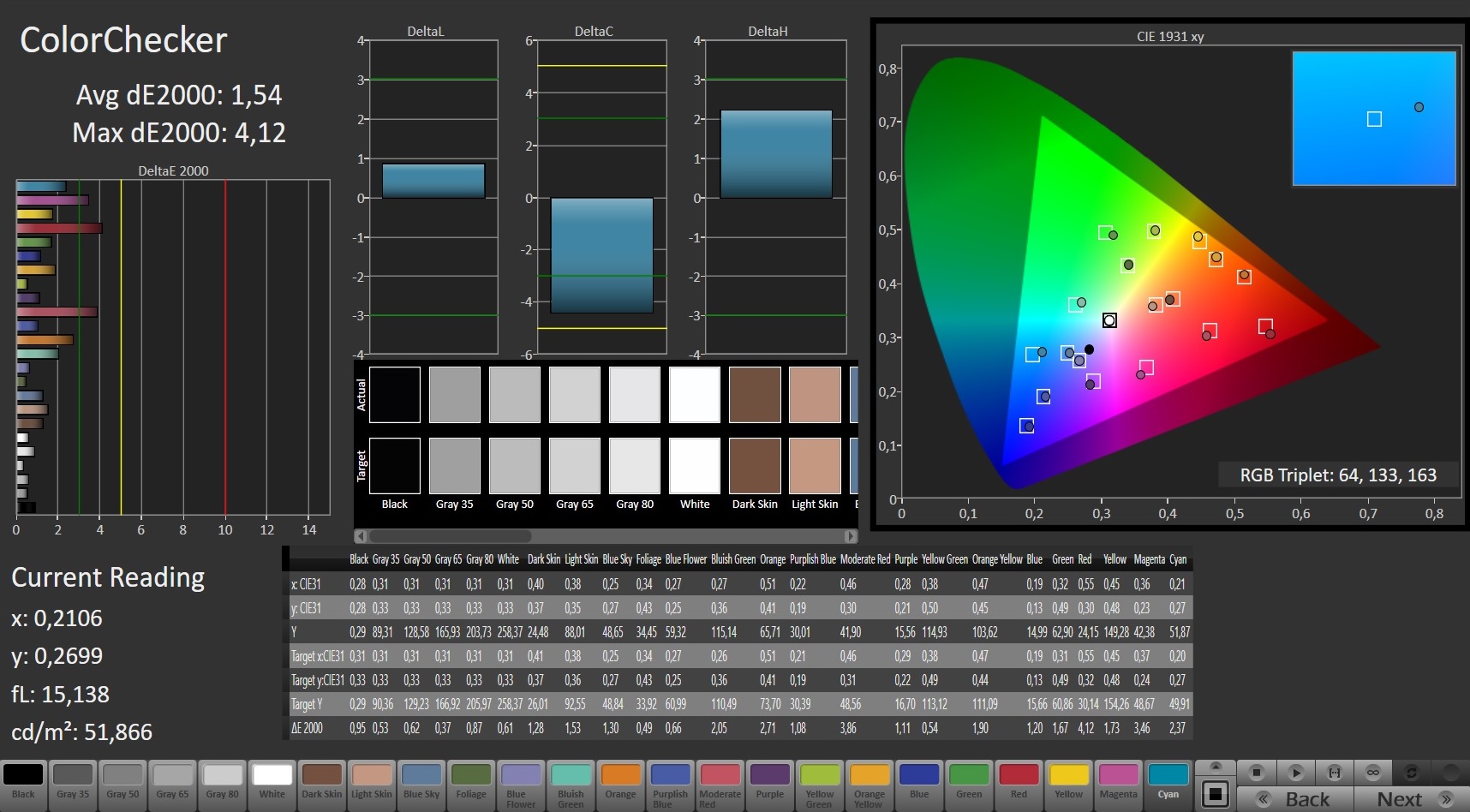Expand the up-arrow above the pattern icon
Screen dimensions: 1470x812
1215,767
